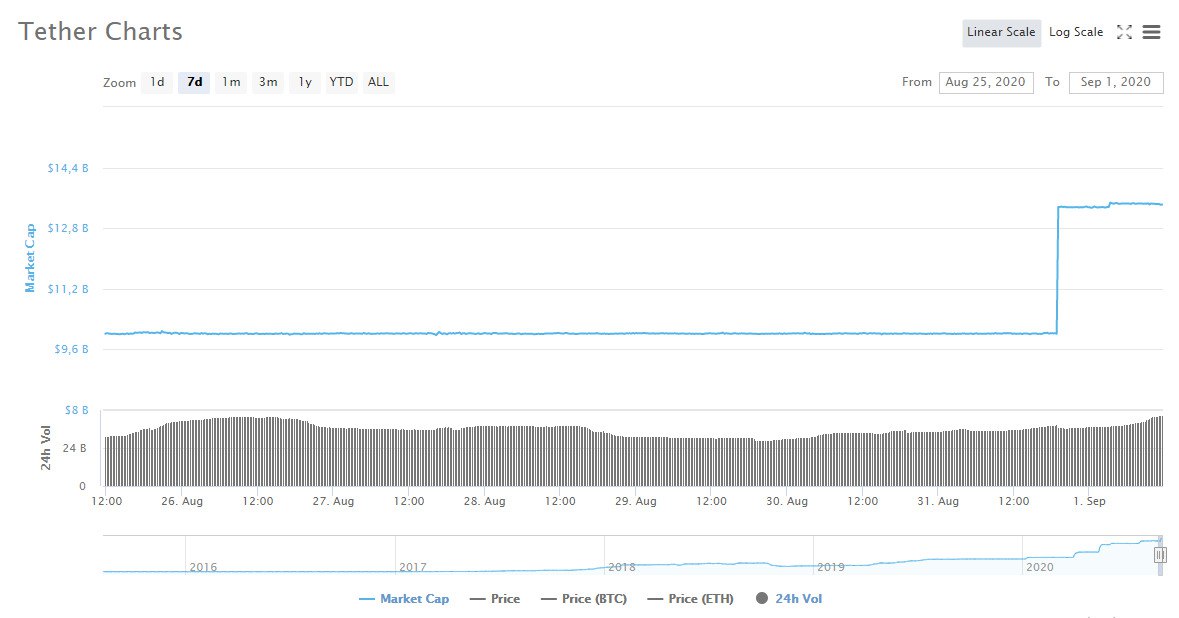Click the Market Cap axis title

coord(30,258)
